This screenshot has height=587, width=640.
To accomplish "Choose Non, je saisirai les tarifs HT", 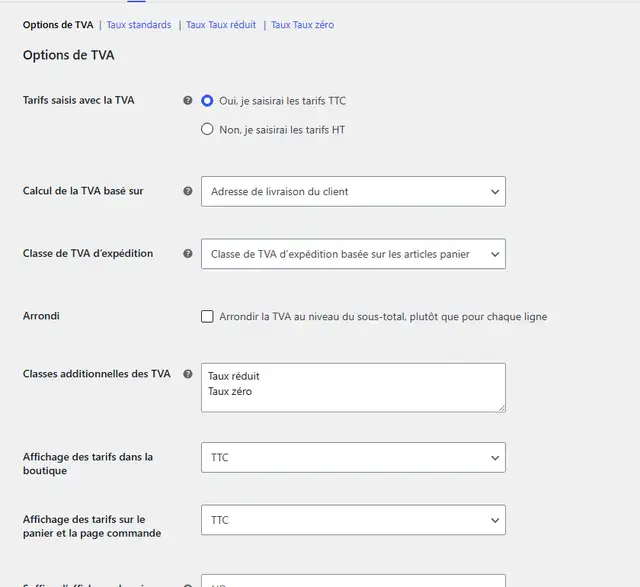I will coord(207,129).
